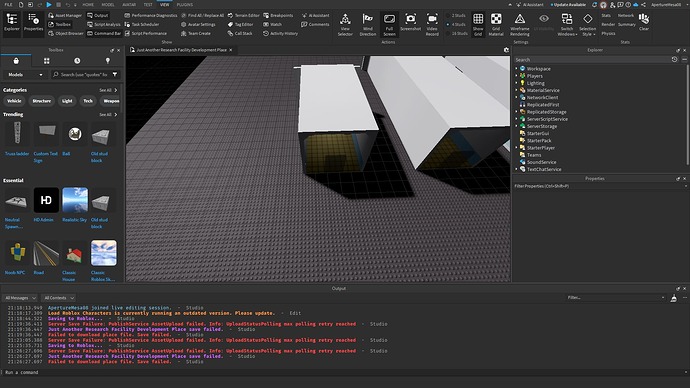Click the Clear stats button
This screenshot has height=388, width=690.
pos(644,22)
